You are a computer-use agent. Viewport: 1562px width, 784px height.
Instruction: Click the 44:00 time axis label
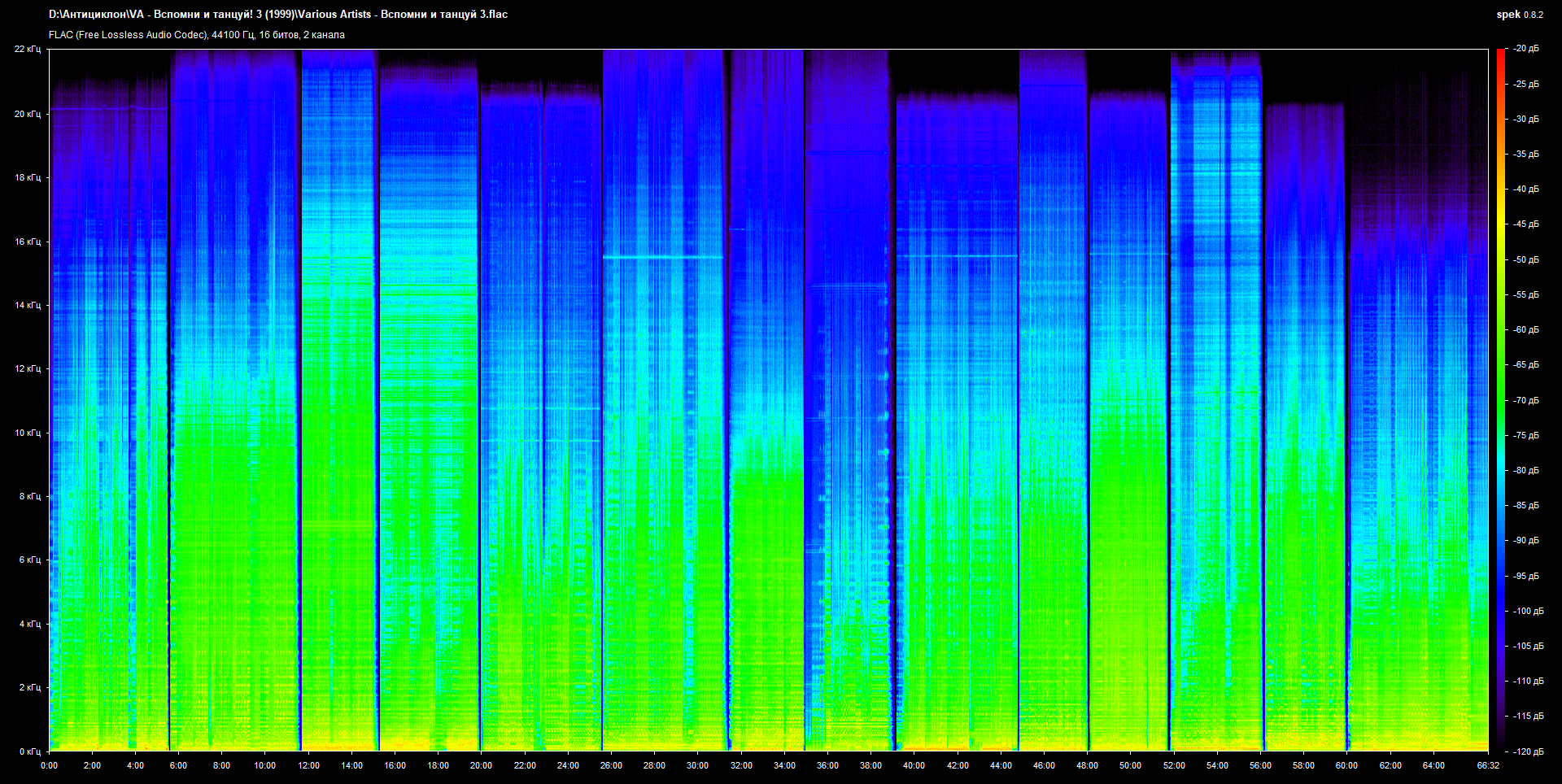tap(1001, 765)
